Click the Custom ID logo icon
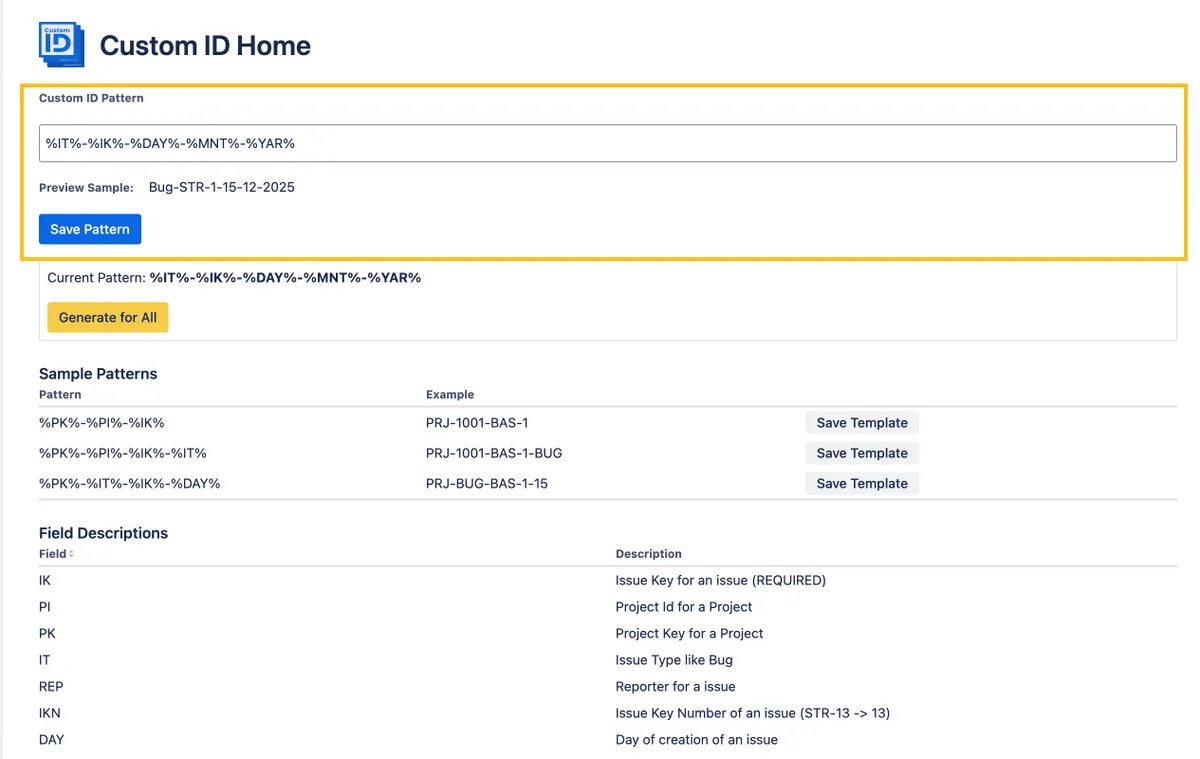This screenshot has height=759, width=1200. [x=61, y=45]
